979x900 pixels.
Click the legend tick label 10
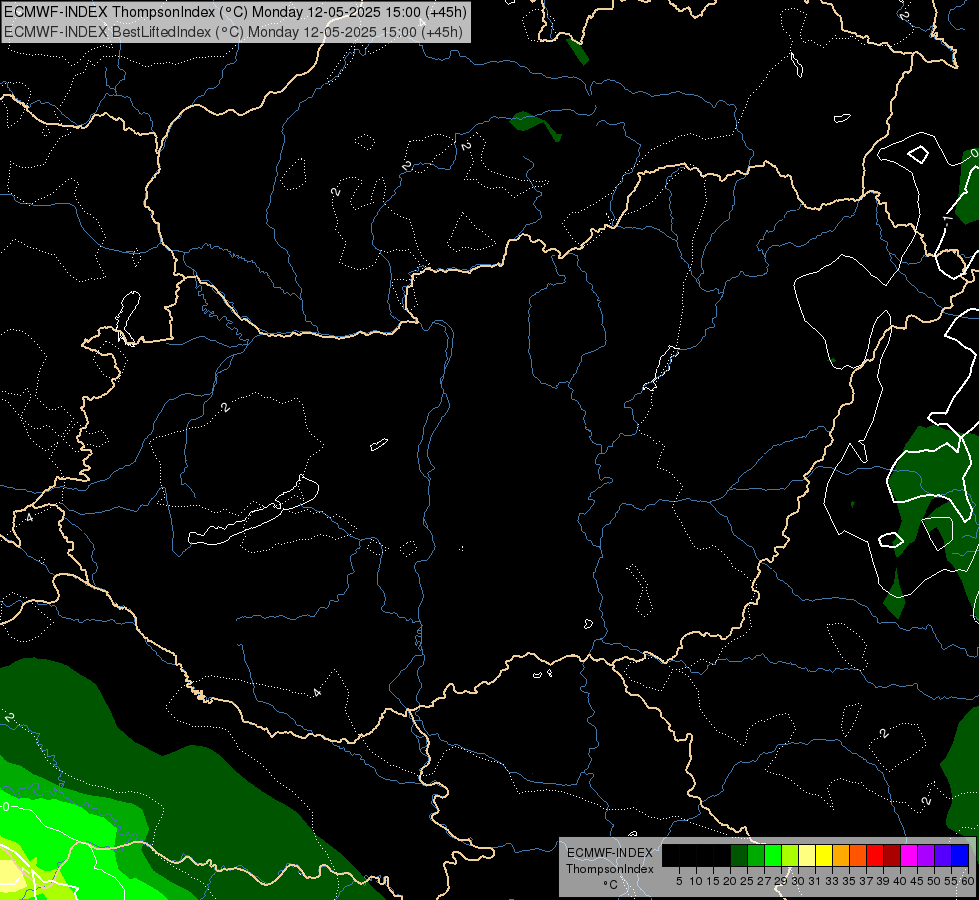[696, 881]
